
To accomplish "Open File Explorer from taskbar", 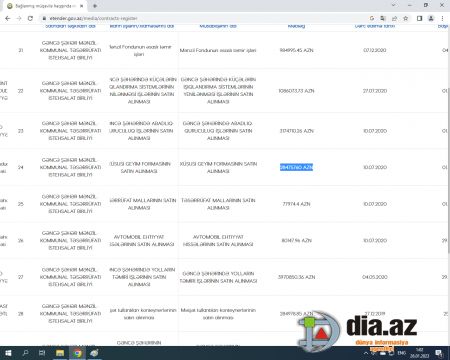I will (60, 353).
